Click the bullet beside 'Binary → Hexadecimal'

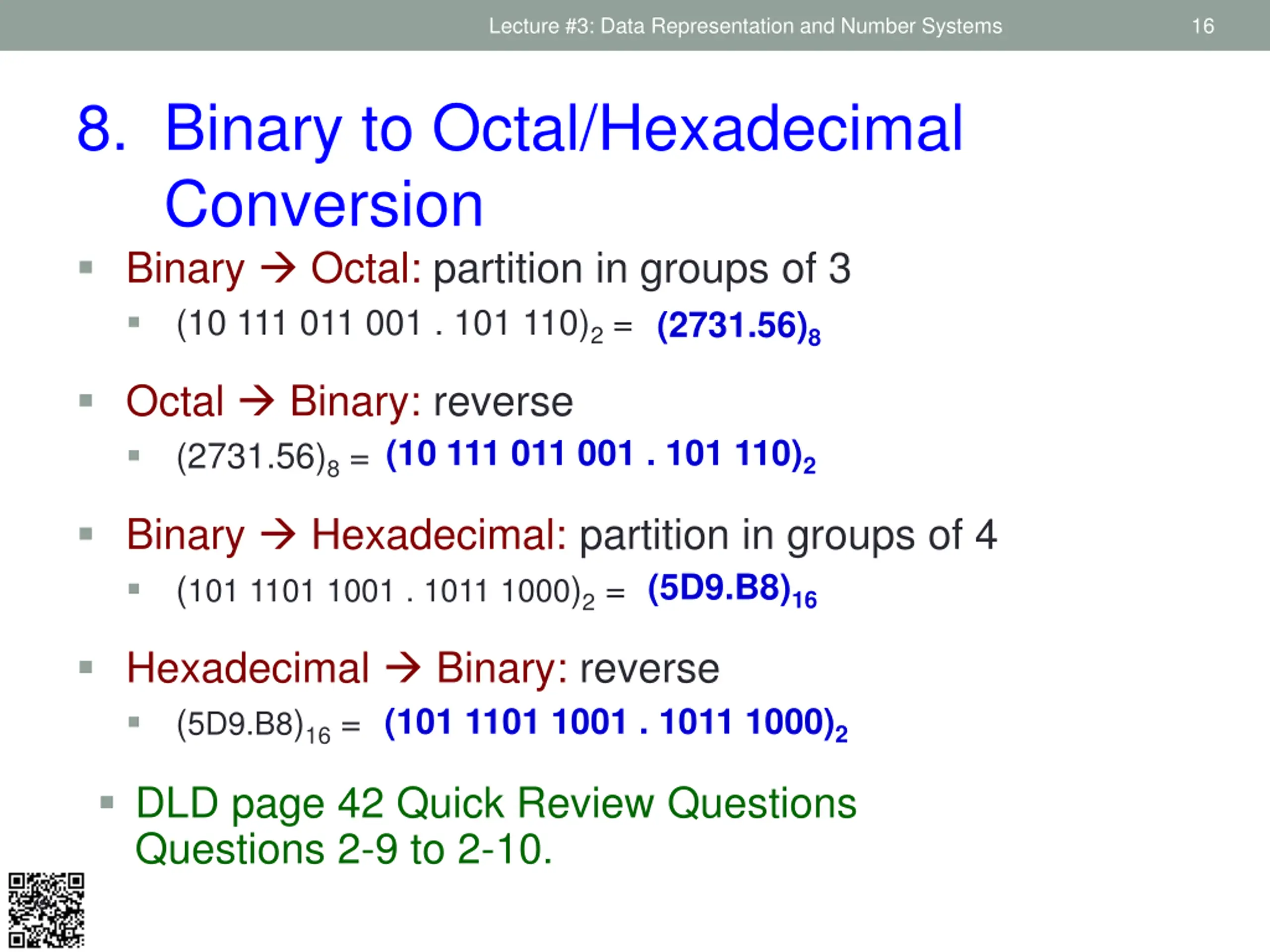coord(85,534)
